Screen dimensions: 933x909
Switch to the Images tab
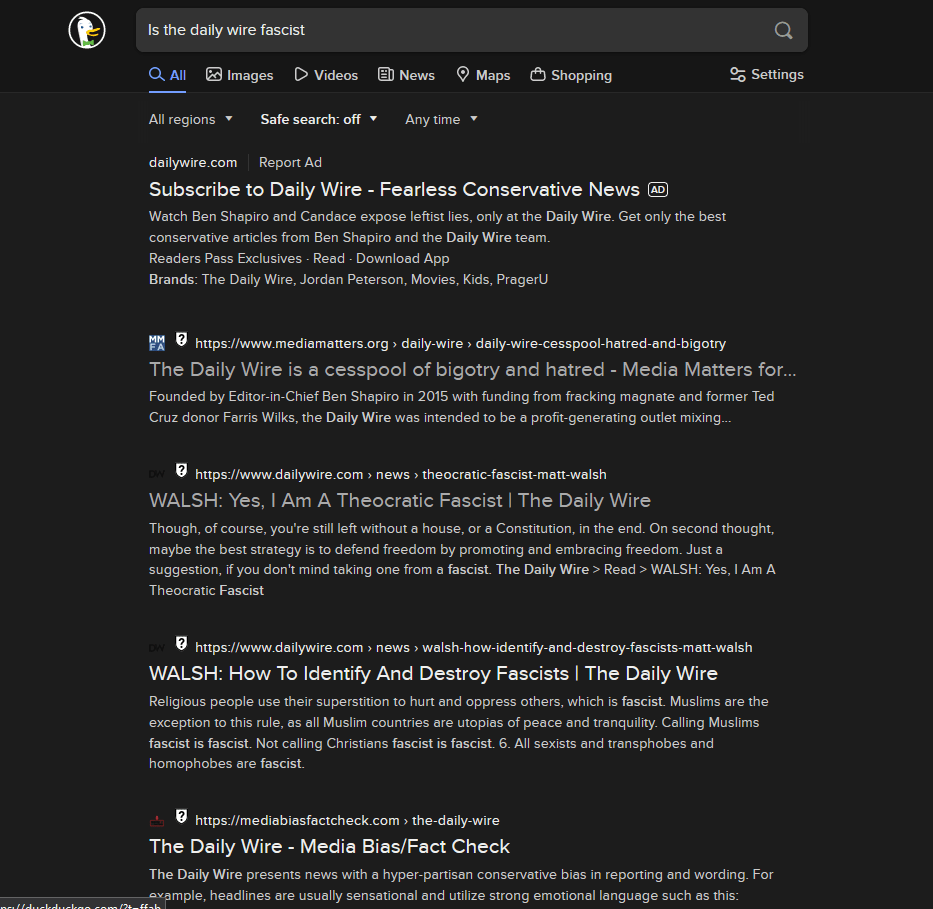(x=239, y=75)
